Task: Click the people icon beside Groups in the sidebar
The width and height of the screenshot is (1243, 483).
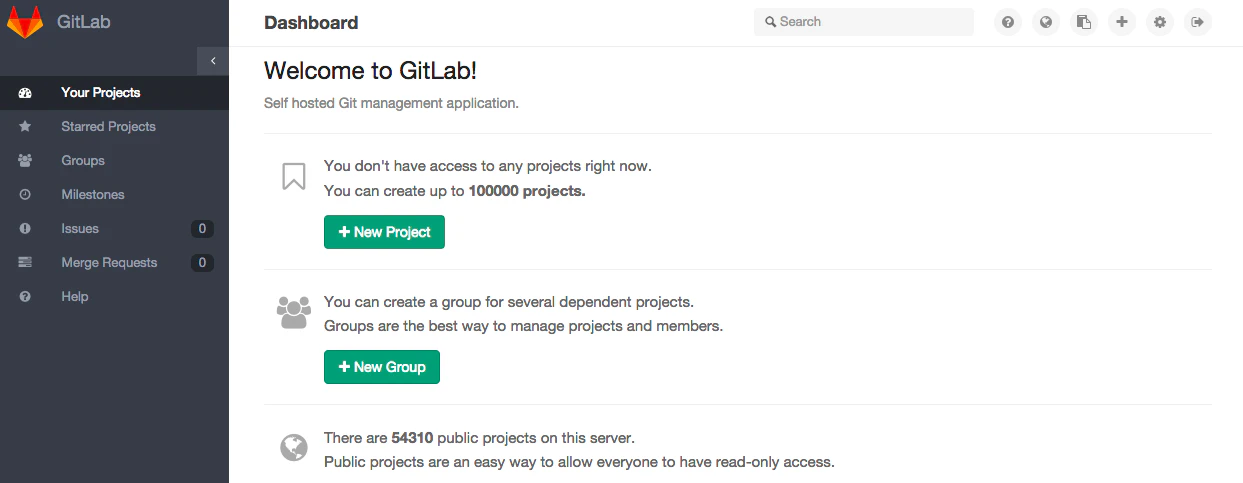Action: [x=25, y=160]
